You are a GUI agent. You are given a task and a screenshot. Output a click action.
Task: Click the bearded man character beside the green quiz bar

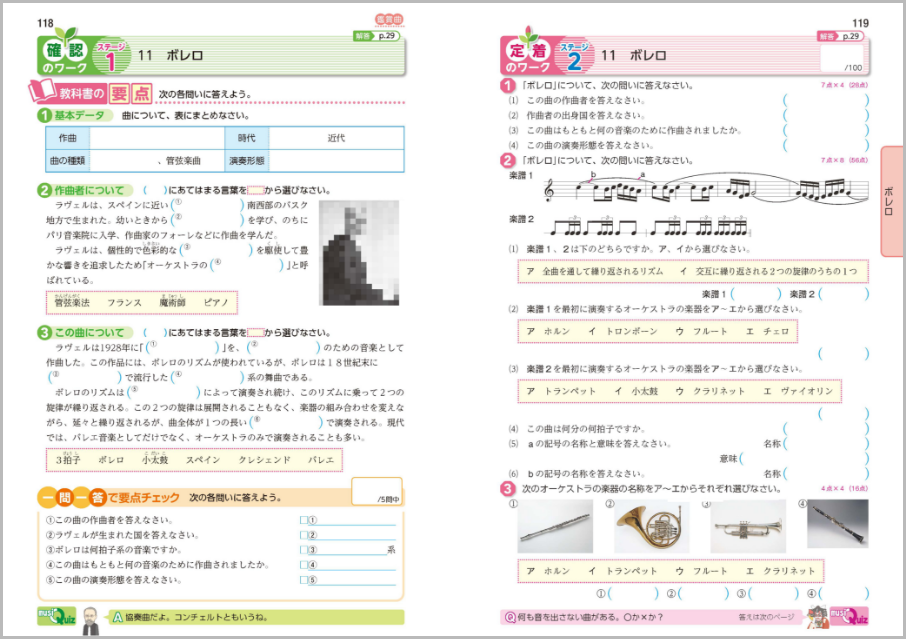pyautogui.click(x=91, y=619)
